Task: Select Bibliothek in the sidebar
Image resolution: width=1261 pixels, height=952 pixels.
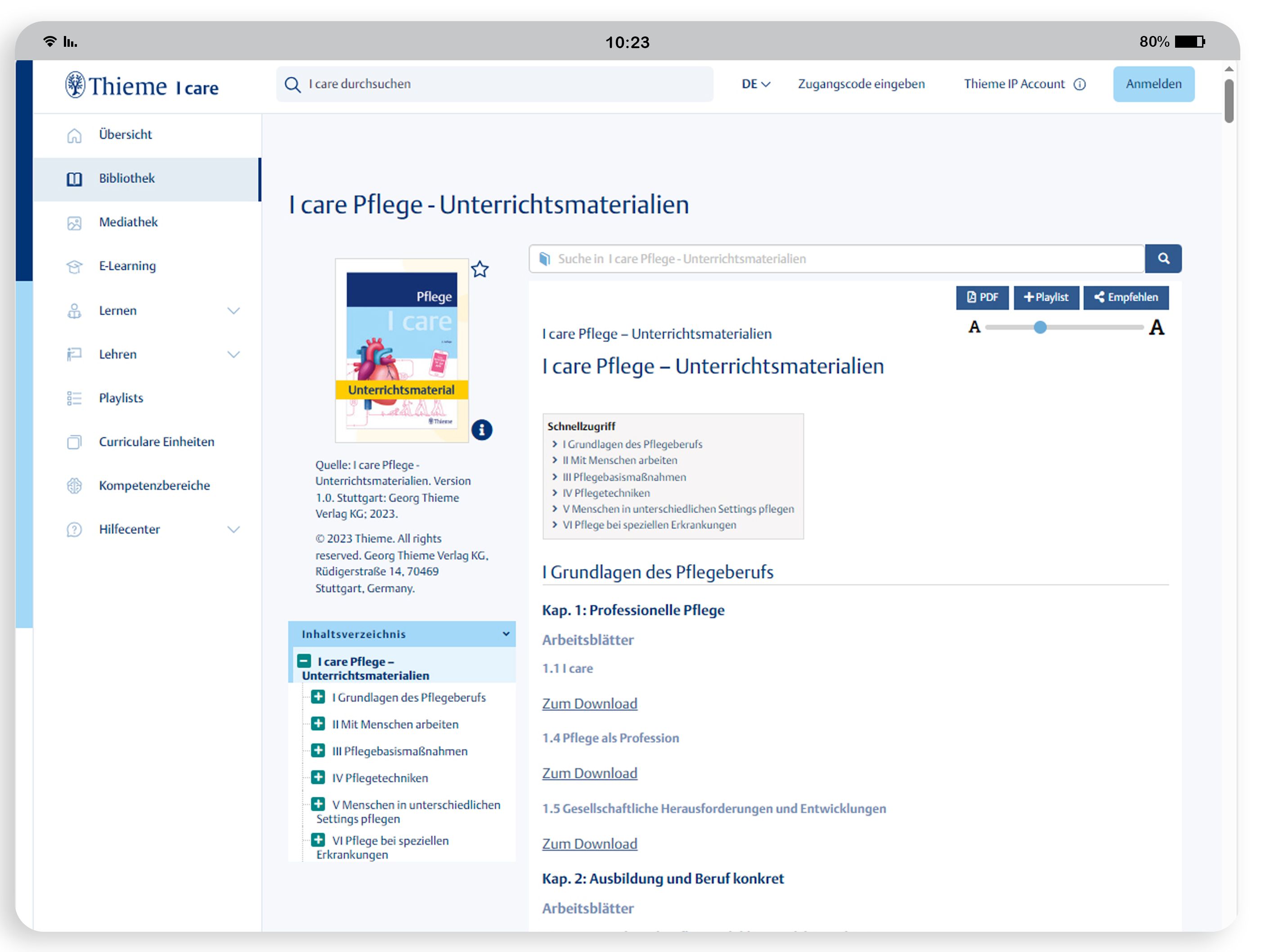Action: [x=147, y=179]
